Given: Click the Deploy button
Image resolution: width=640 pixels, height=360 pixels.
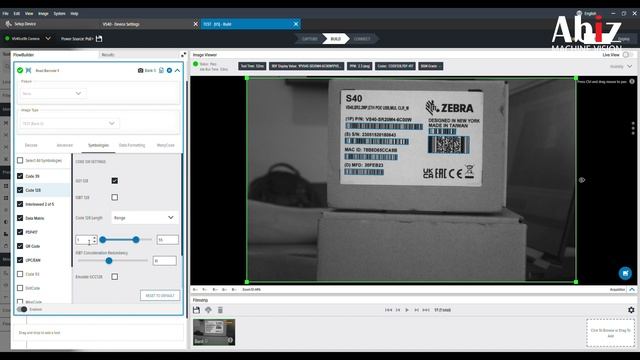Looking at the screenshot, I should point(624,39).
